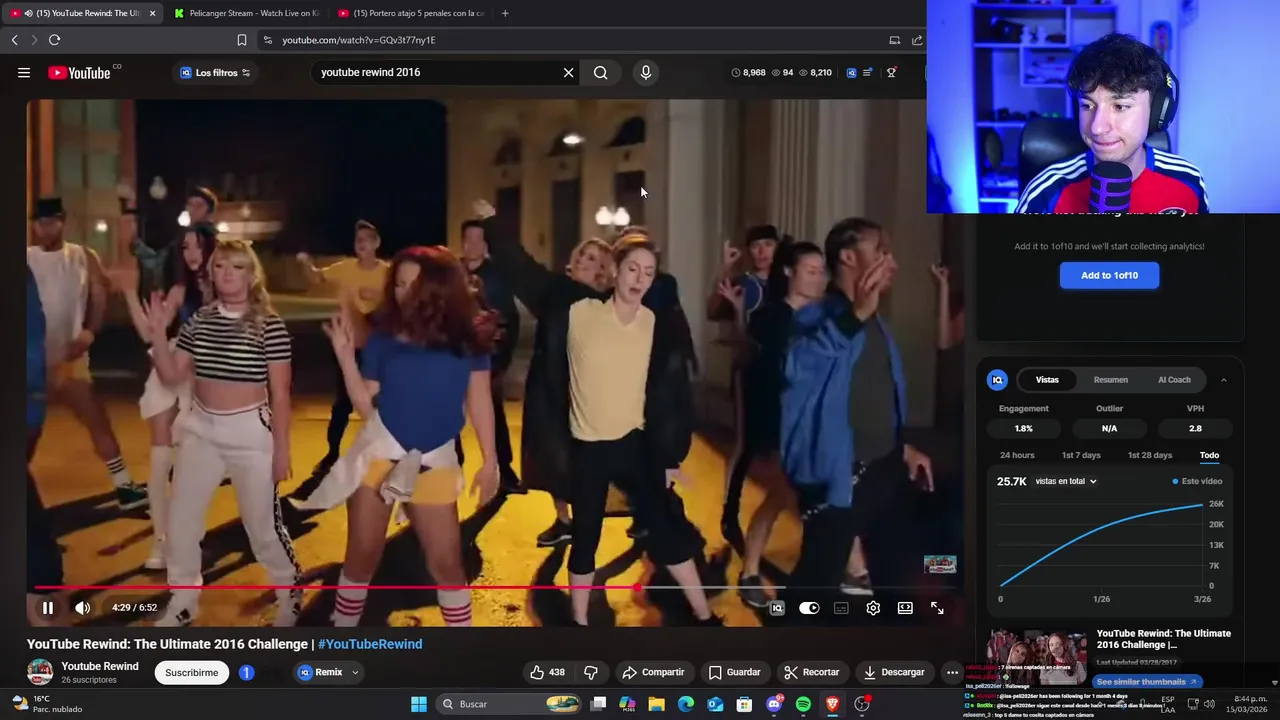Switch to Portero atajo 5 penales tab

pos(411,13)
